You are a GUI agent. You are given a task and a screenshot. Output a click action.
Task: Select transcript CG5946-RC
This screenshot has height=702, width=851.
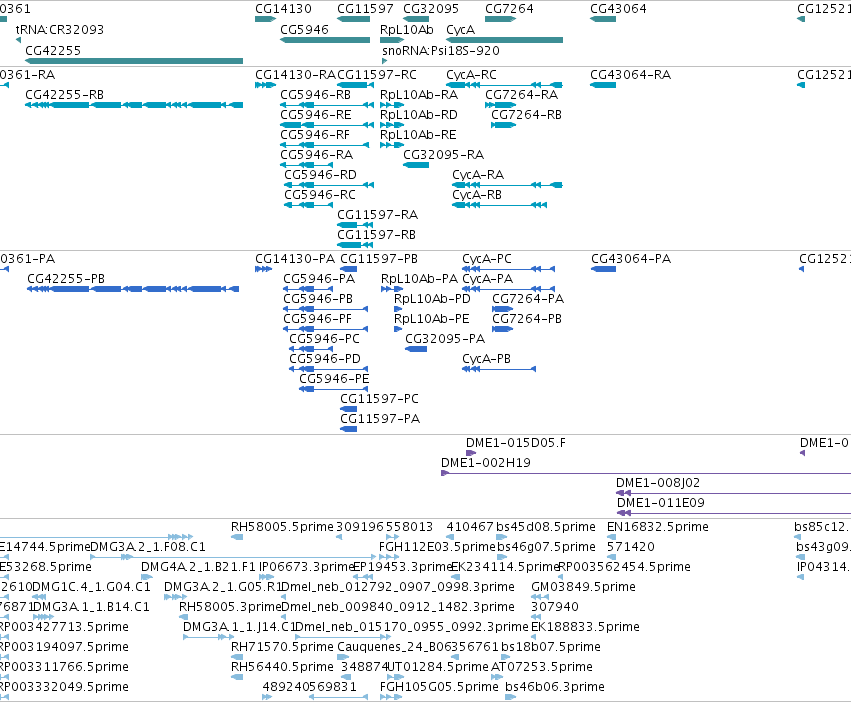pos(307,205)
